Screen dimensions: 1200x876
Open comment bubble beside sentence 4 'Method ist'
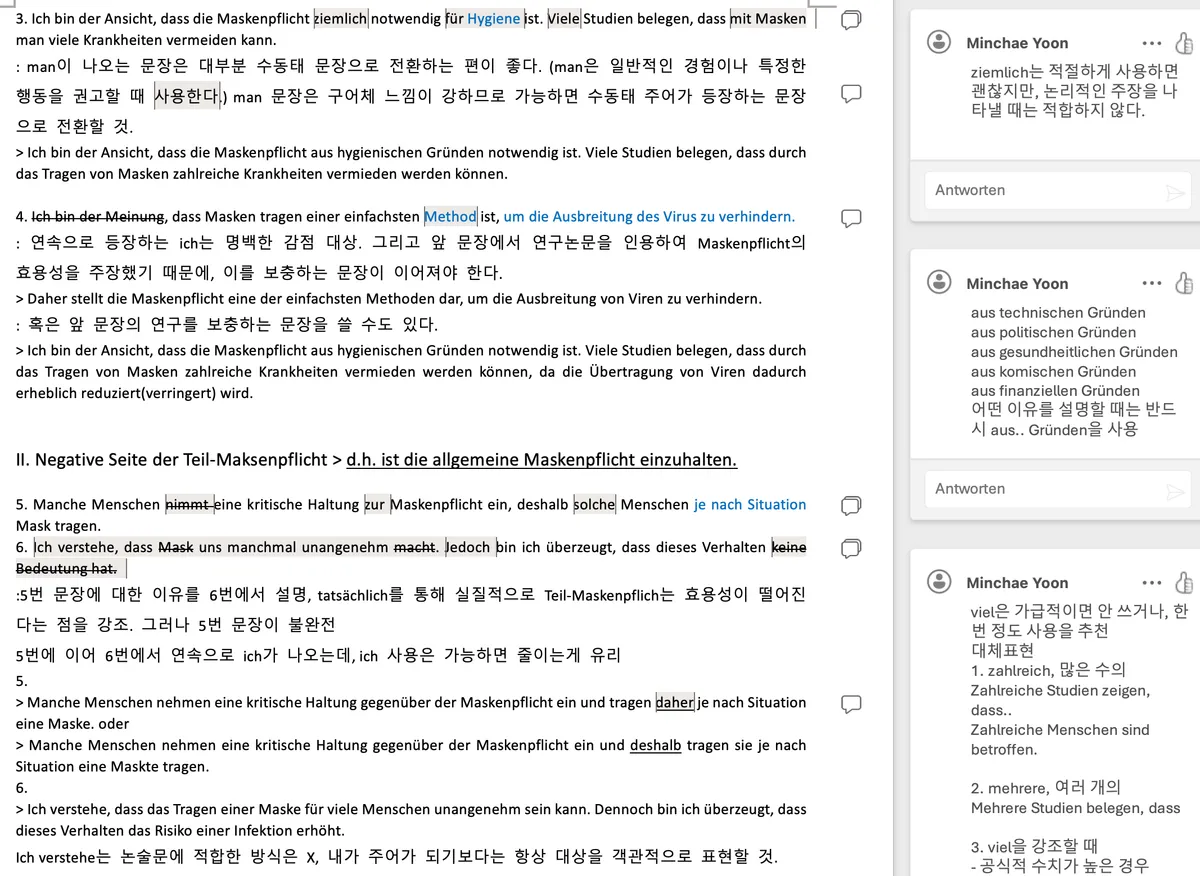click(x=851, y=217)
